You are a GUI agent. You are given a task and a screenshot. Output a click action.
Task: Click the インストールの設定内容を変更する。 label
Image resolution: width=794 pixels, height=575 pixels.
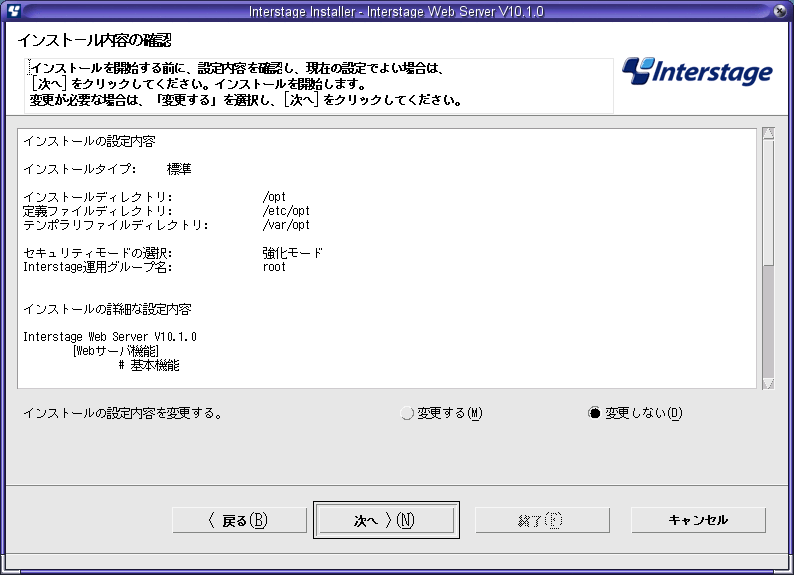[x=123, y=414]
